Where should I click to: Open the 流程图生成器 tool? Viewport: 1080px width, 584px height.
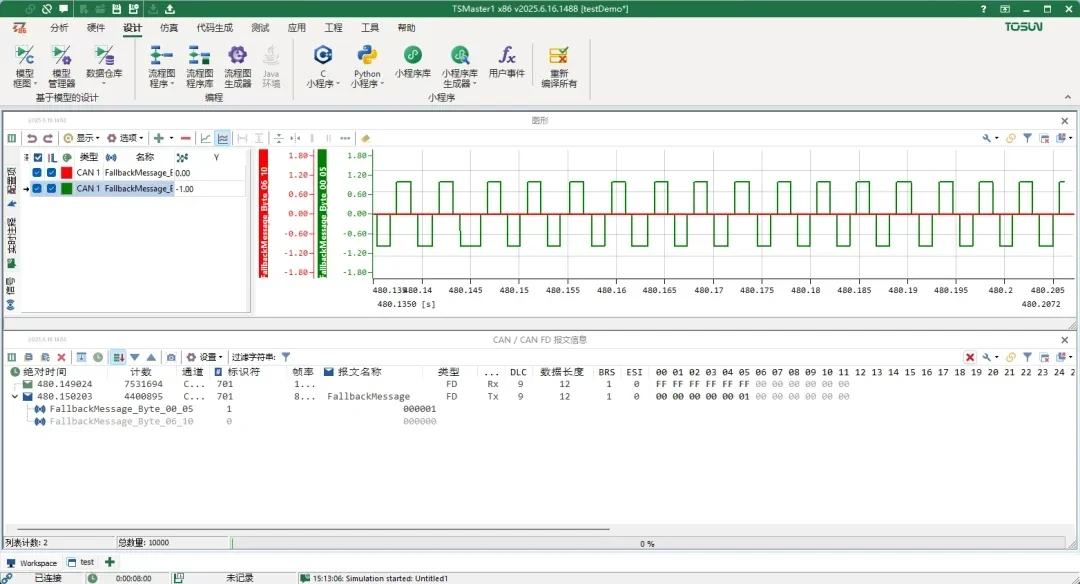tap(237, 62)
